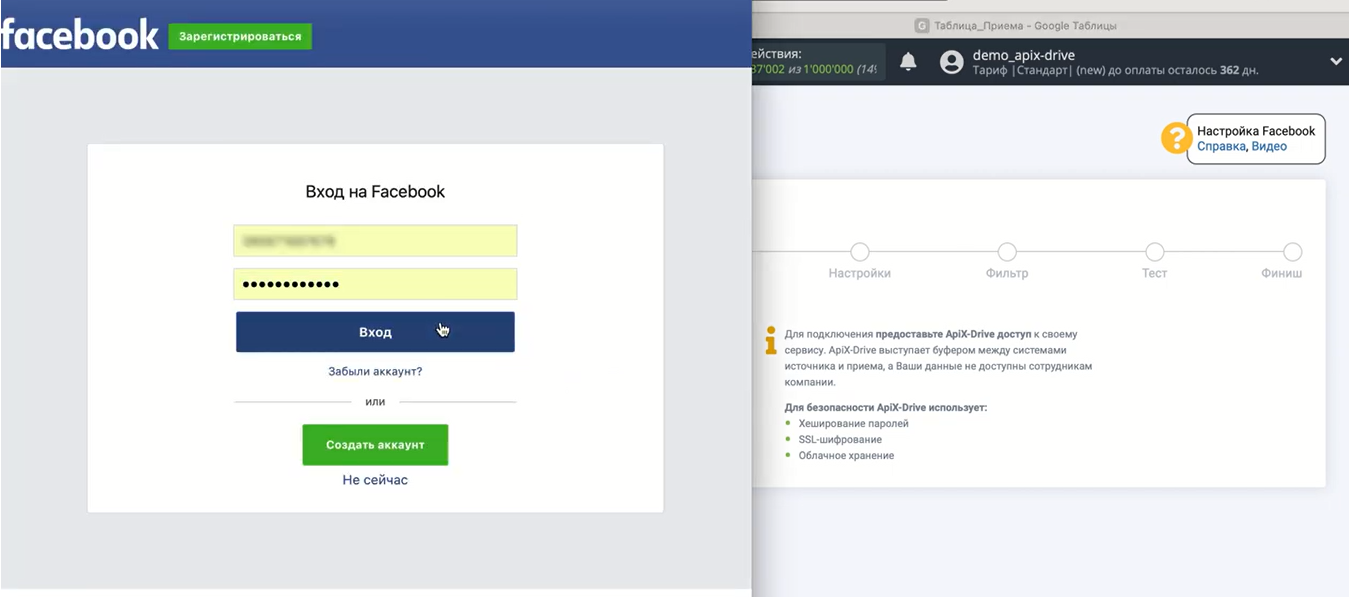Open the notifications bell in ApiX-Drive
The width and height of the screenshot is (1349, 597).
click(x=908, y=62)
